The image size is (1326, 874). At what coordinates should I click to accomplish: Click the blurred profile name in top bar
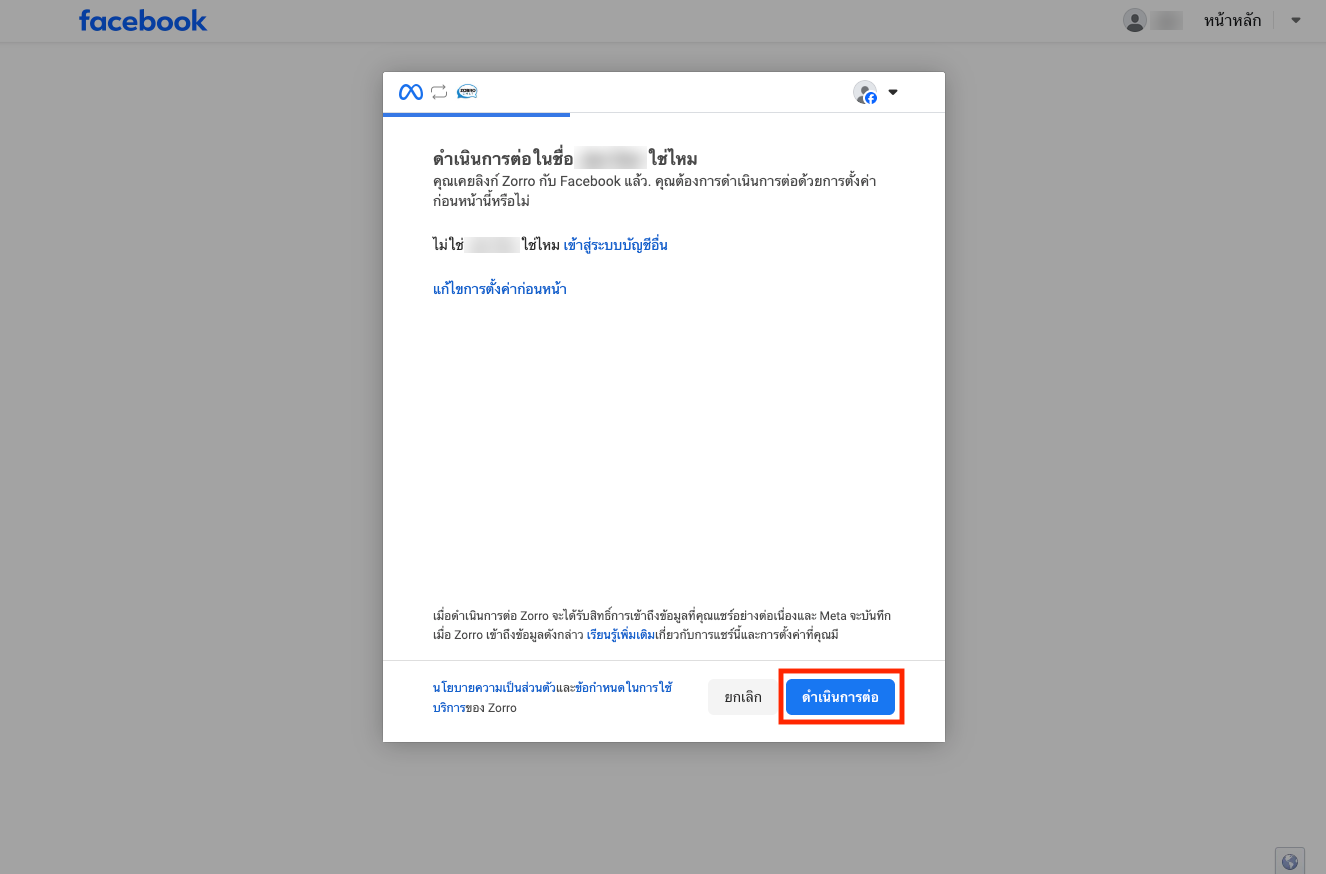(1166, 20)
